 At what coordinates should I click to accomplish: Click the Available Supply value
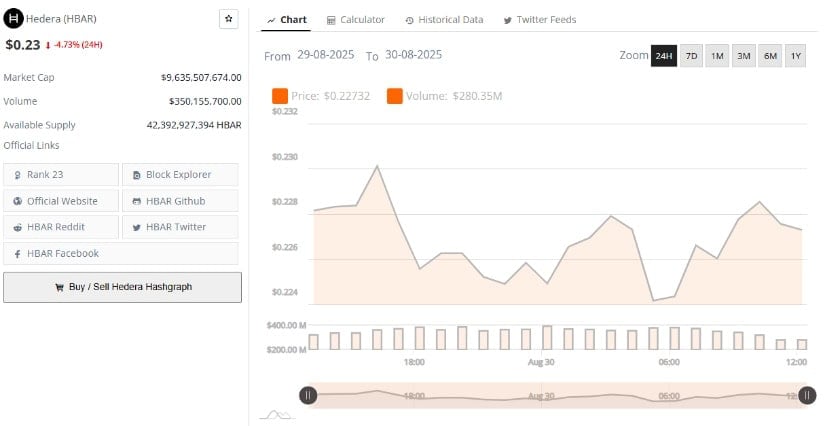click(x=194, y=125)
